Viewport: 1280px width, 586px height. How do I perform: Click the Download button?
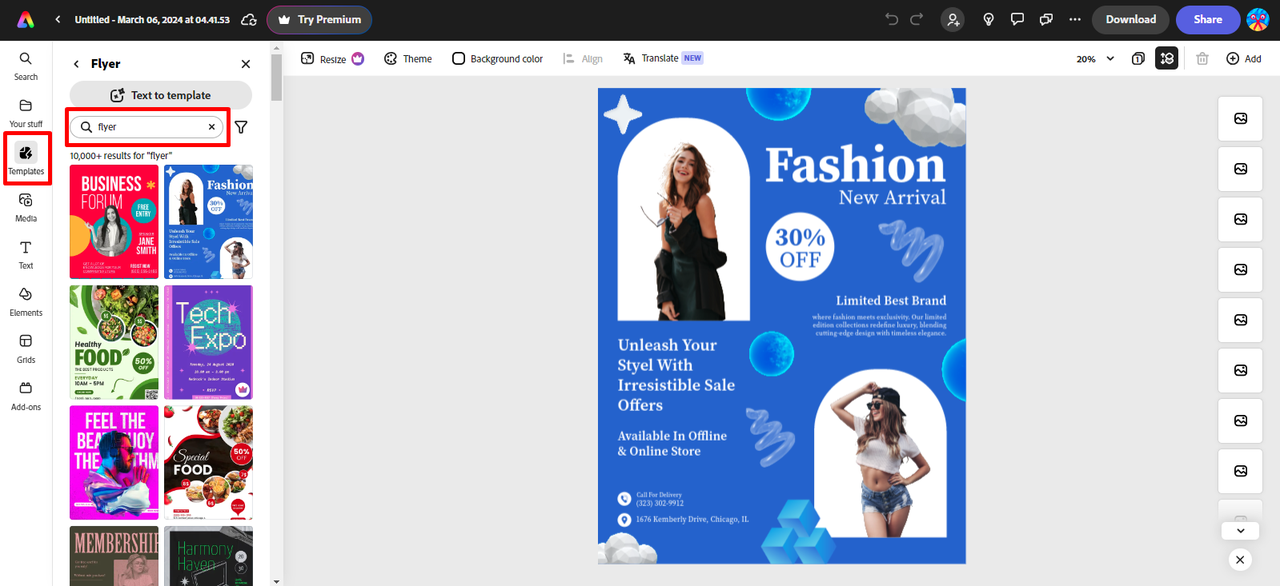pos(1131,19)
